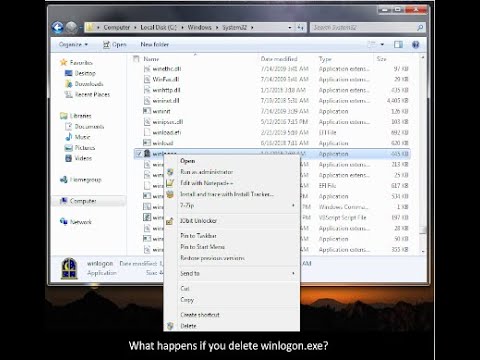Click the Windows breadcrumb segment
The height and width of the screenshot is (360, 480).
click(199, 27)
